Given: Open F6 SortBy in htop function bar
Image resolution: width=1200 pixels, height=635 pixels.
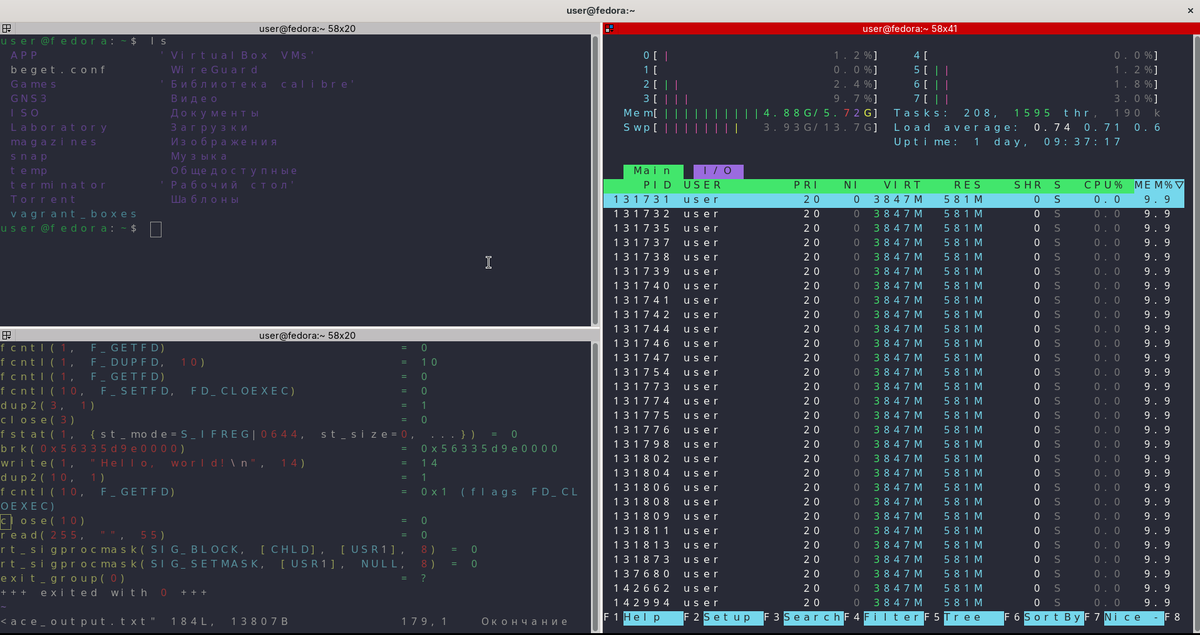Looking at the screenshot, I should click(x=1042, y=618).
